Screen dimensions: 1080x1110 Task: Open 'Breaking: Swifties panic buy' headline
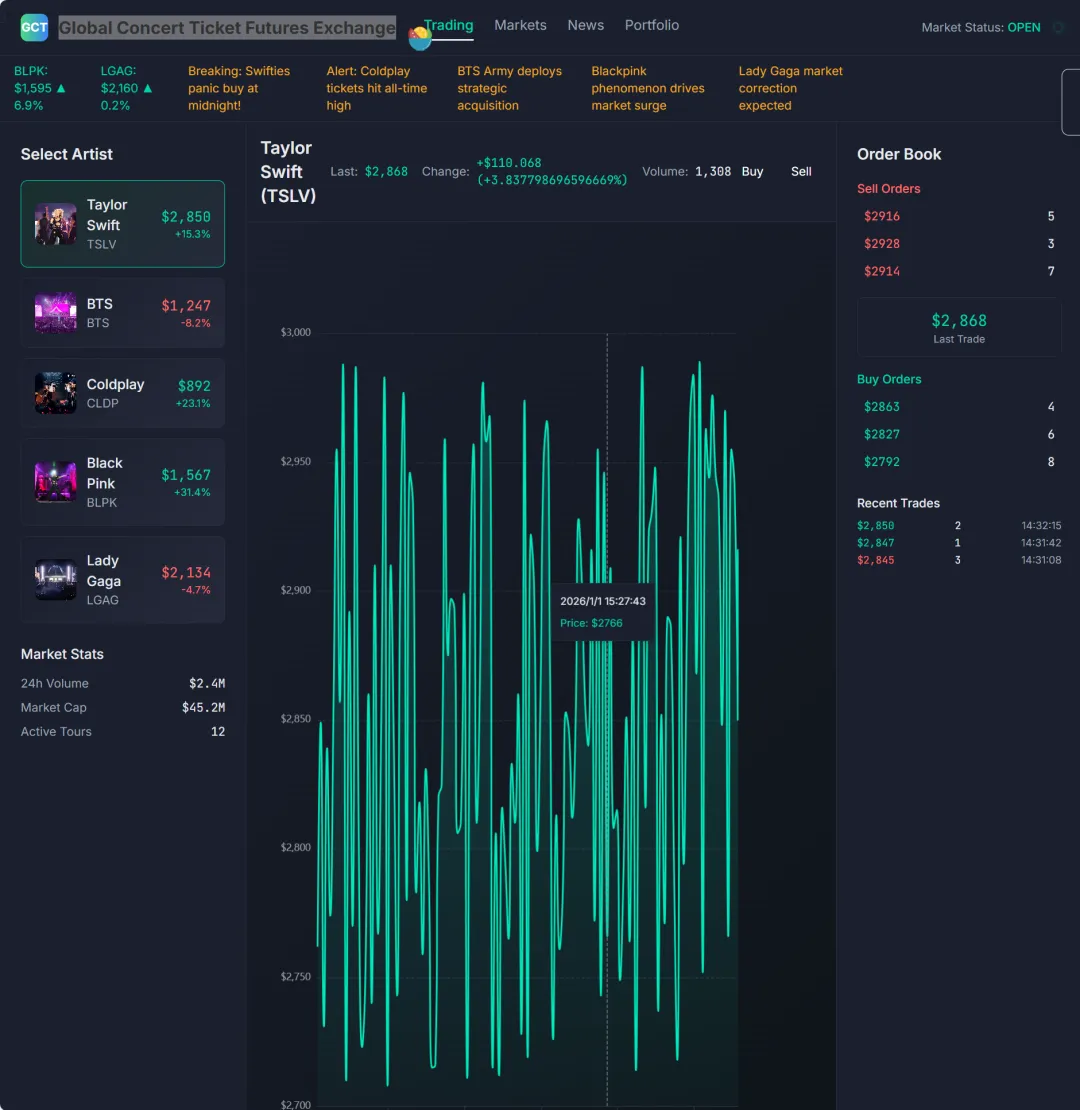click(239, 88)
